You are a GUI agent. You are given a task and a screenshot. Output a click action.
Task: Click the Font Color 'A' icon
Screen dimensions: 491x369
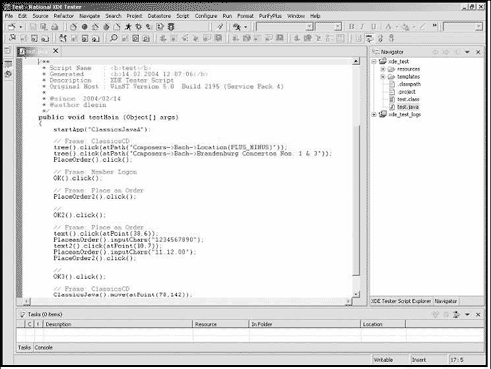(x=388, y=27)
